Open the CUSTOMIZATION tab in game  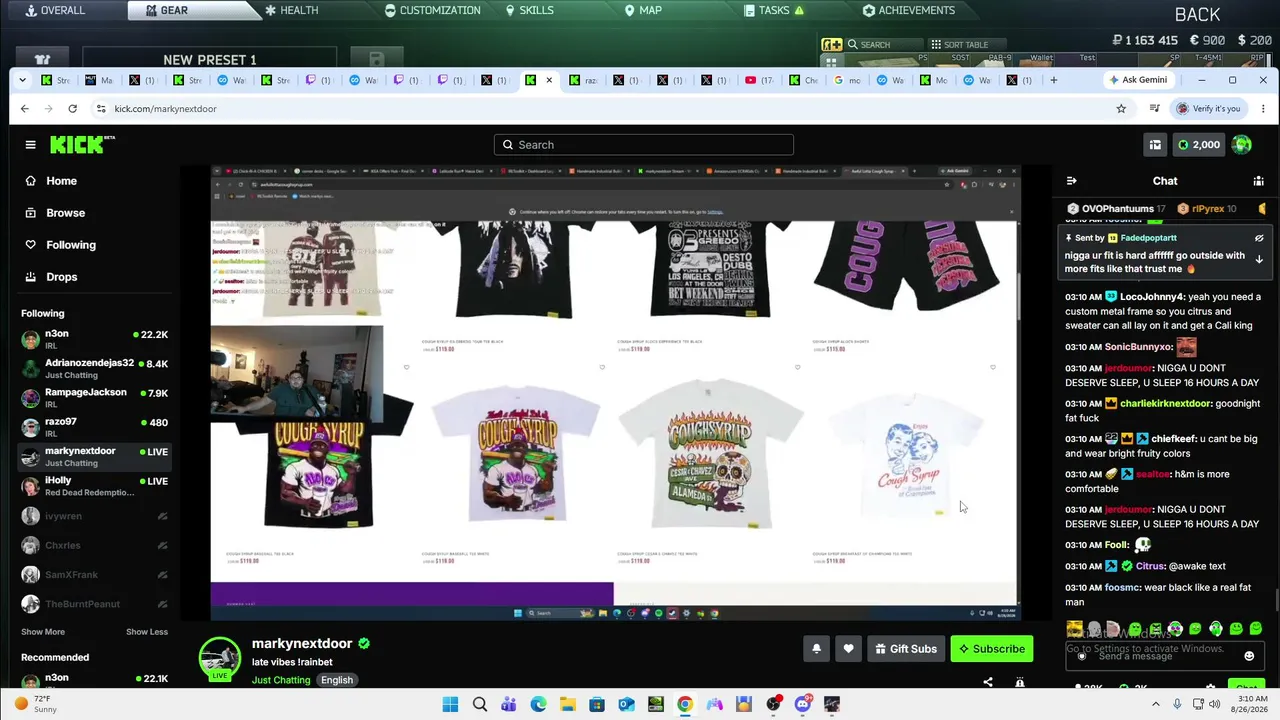[x=432, y=10]
